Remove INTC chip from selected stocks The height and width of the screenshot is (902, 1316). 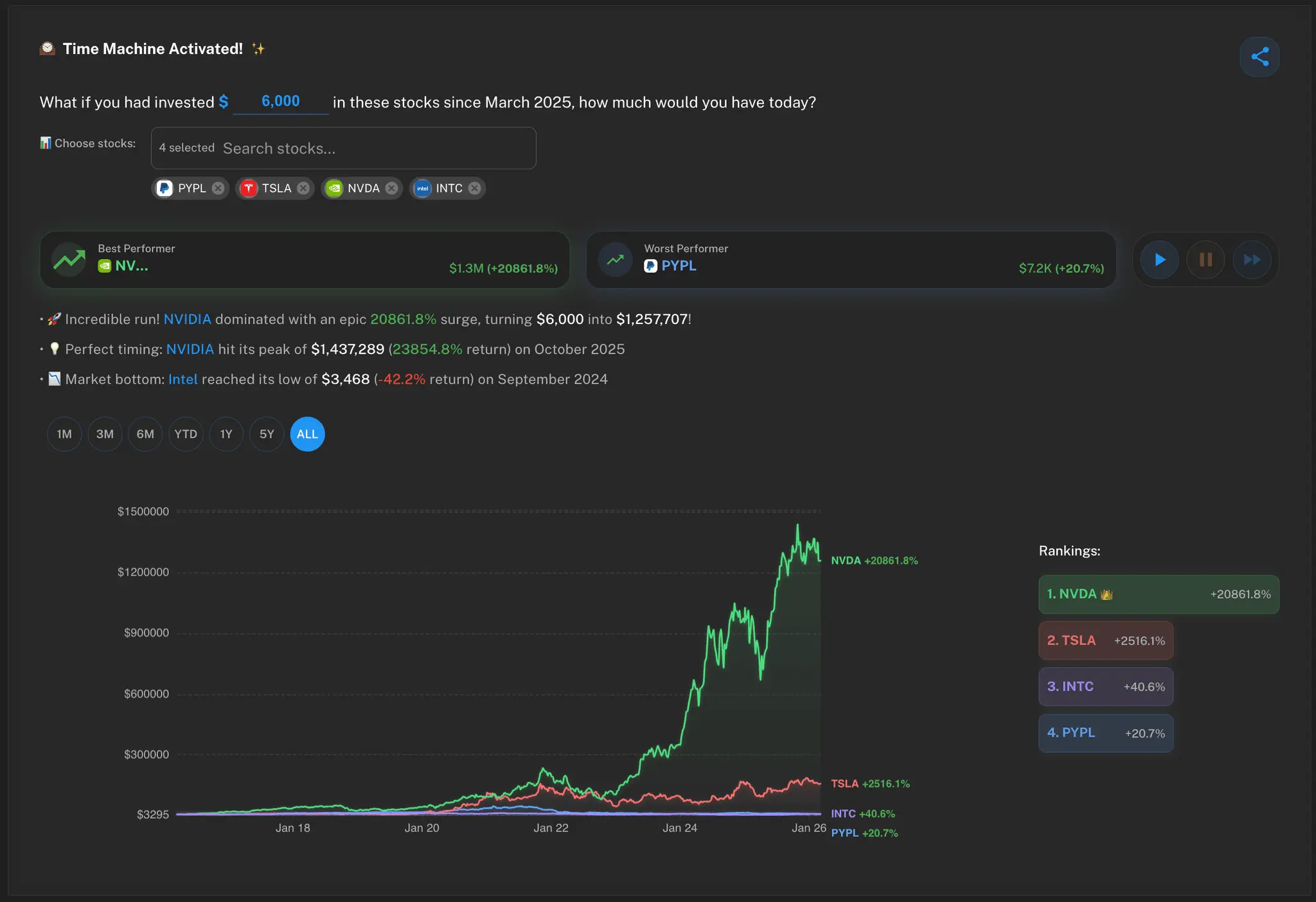(x=475, y=188)
